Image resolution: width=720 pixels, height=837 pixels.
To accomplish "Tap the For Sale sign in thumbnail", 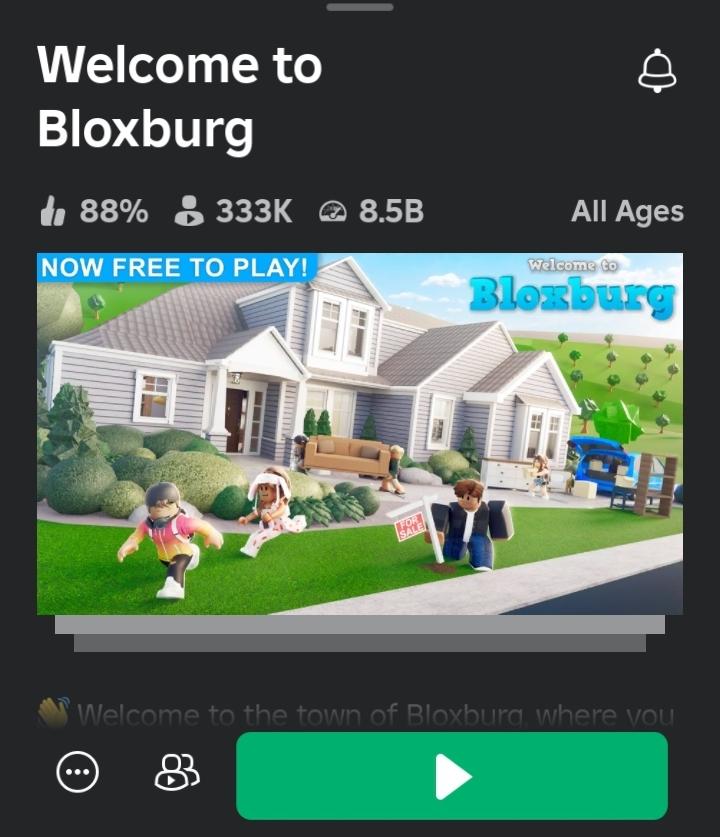I will 410,525.
